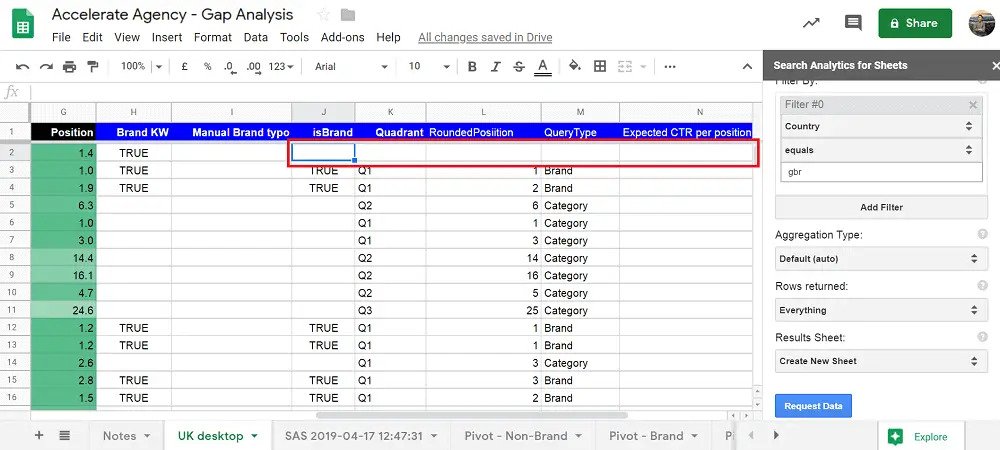Click the green Share button
Screen dimensions: 1000x450
915,23
